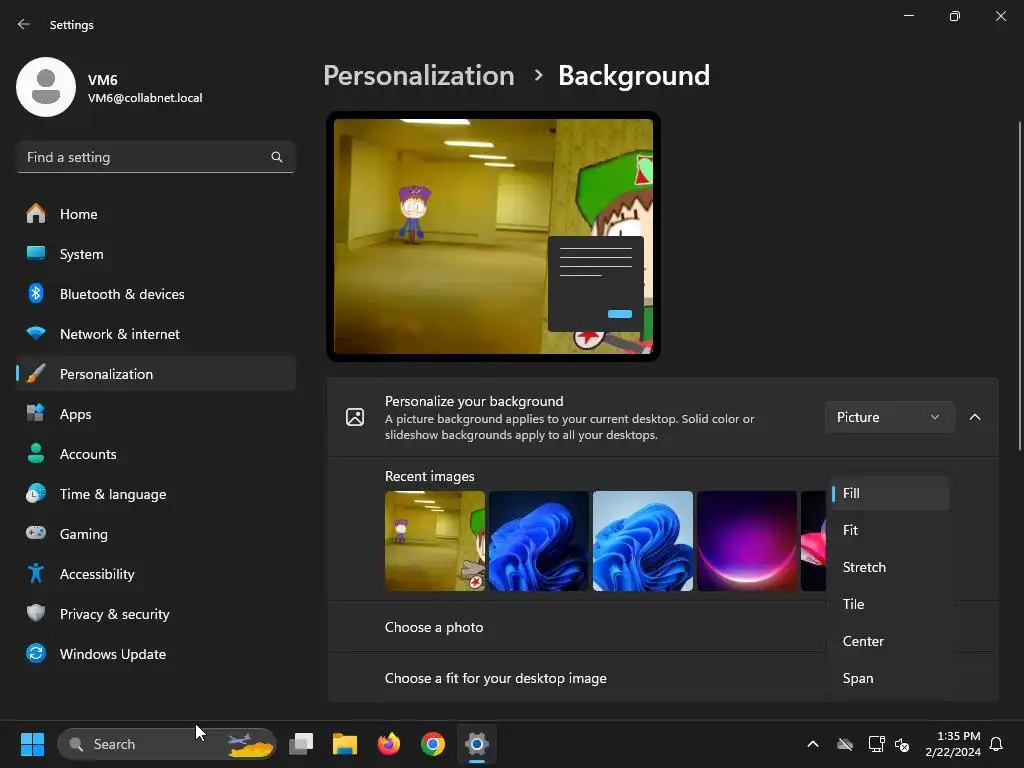
Task: Launch Firefox from the taskbar
Action: pyautogui.click(x=389, y=744)
